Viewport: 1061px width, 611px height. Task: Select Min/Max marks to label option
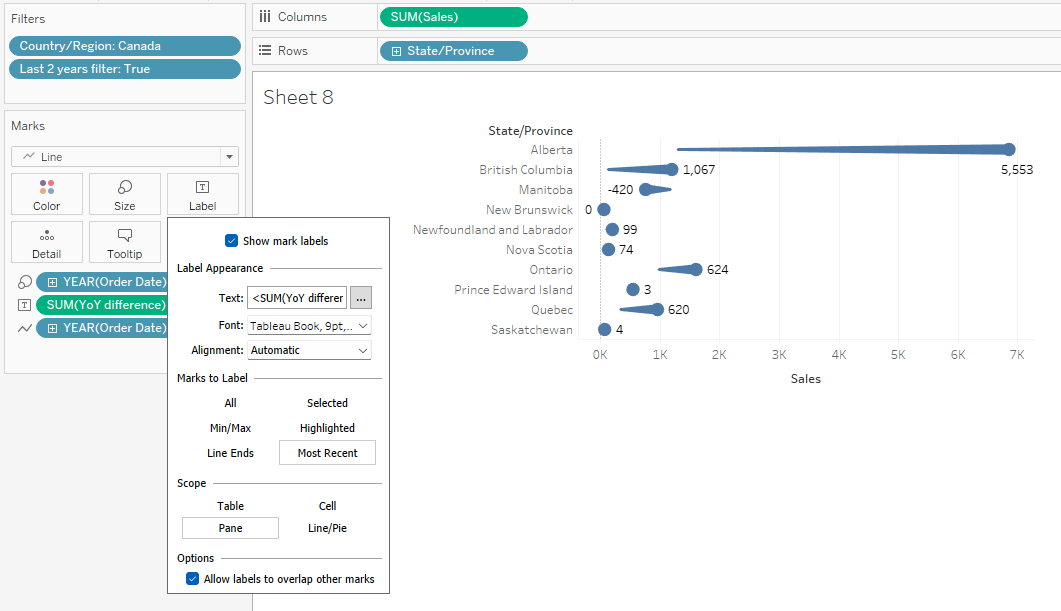point(230,428)
